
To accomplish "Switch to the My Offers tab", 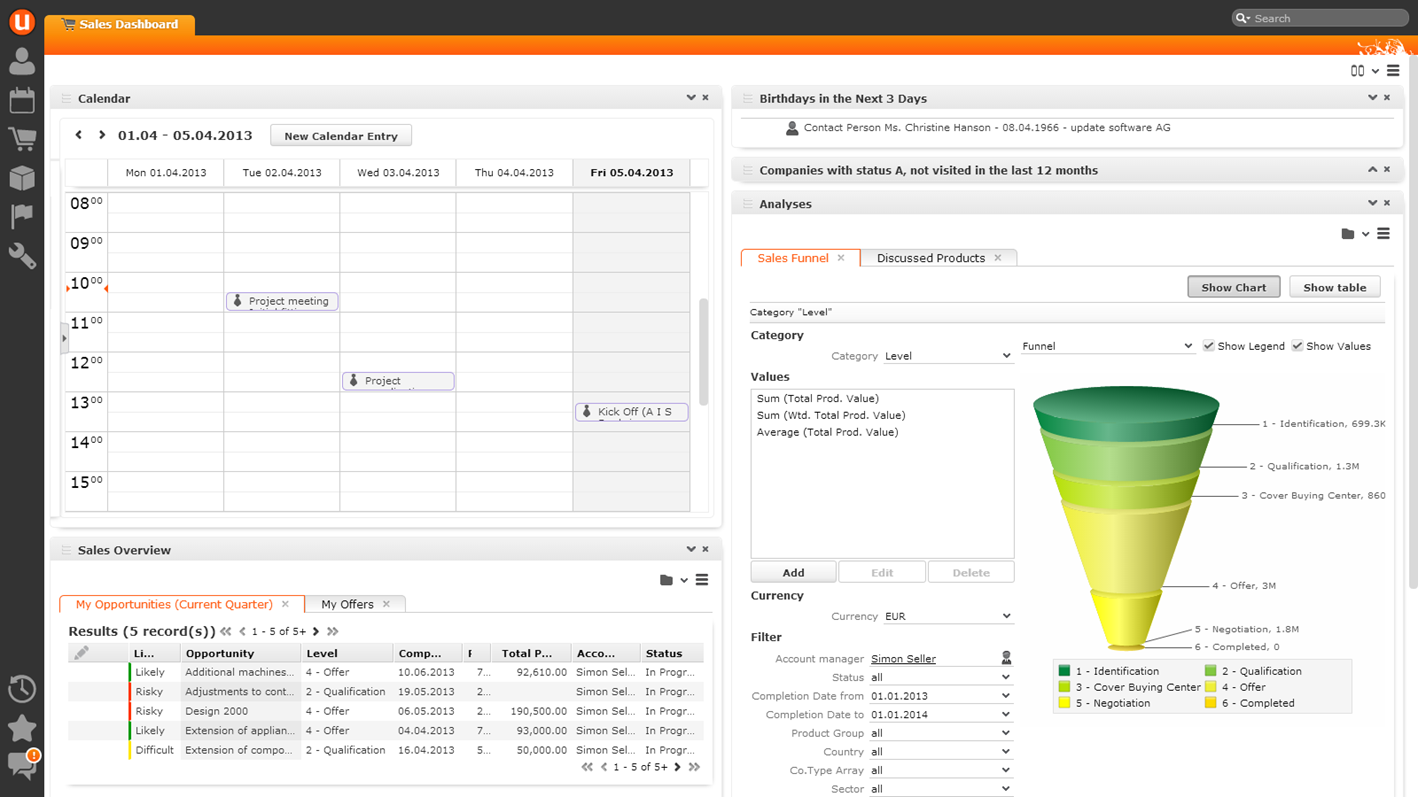I will (347, 604).
